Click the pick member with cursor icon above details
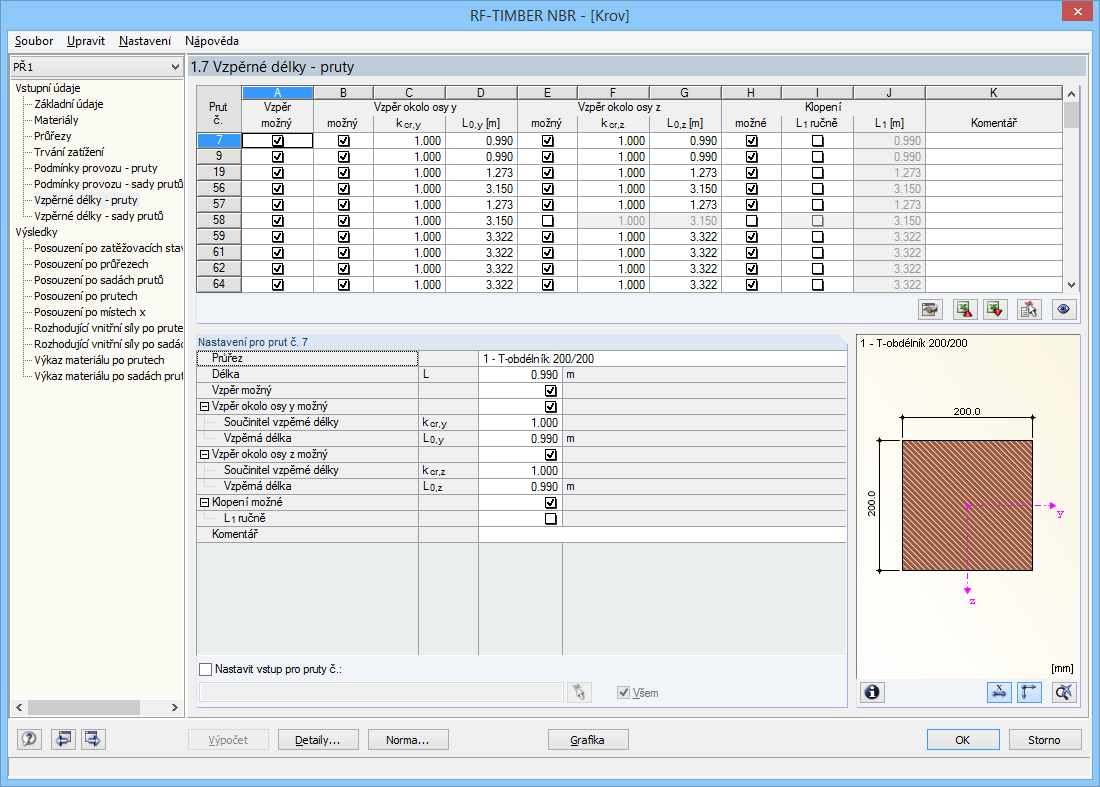The image size is (1100, 787). pos(1029,309)
